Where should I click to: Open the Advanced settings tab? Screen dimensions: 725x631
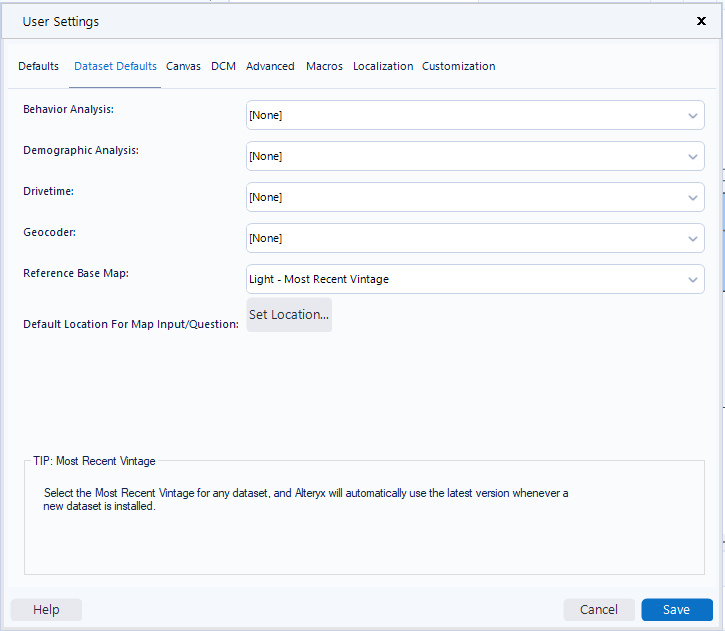point(270,67)
